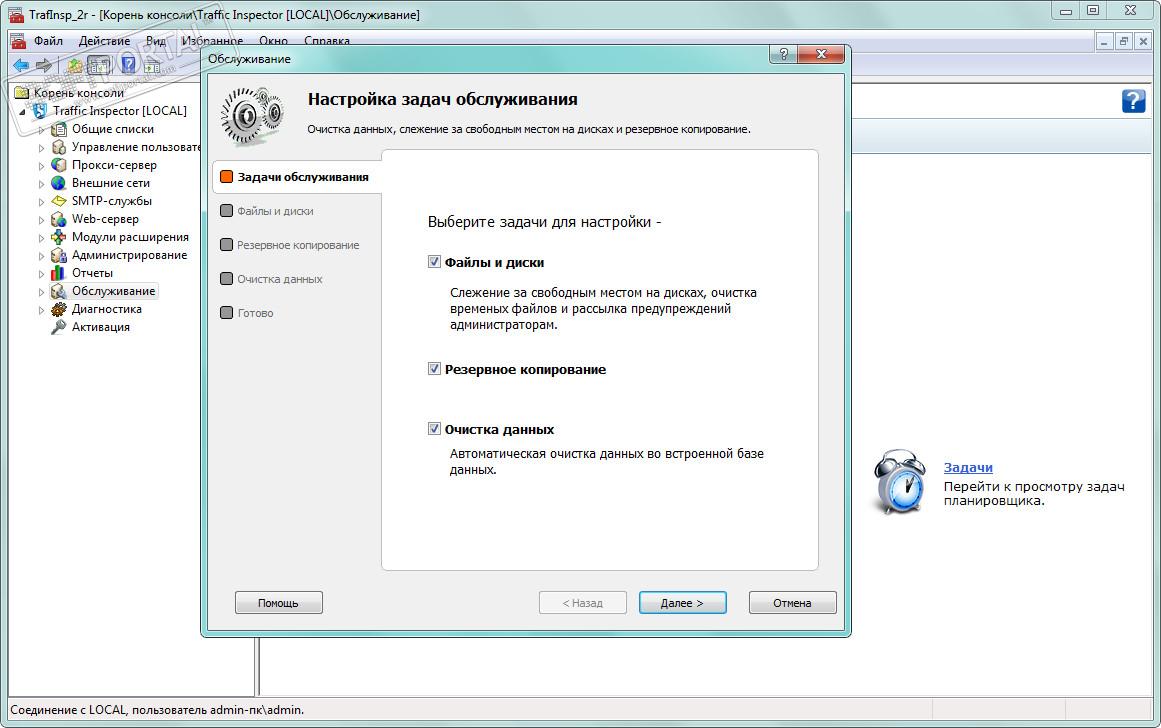Expand the Внешние сети tree node
The image size is (1161, 728).
(41, 184)
